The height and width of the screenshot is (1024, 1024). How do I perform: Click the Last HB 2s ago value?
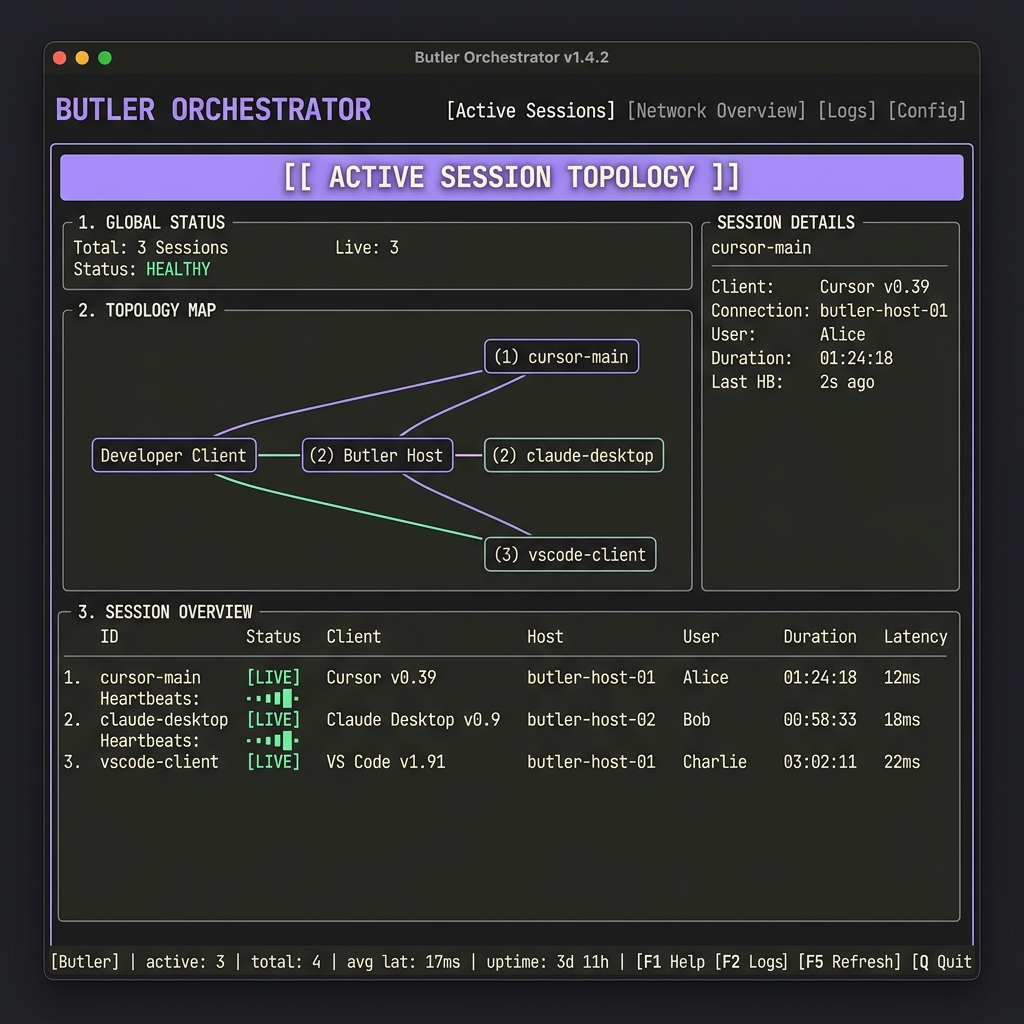[846, 382]
